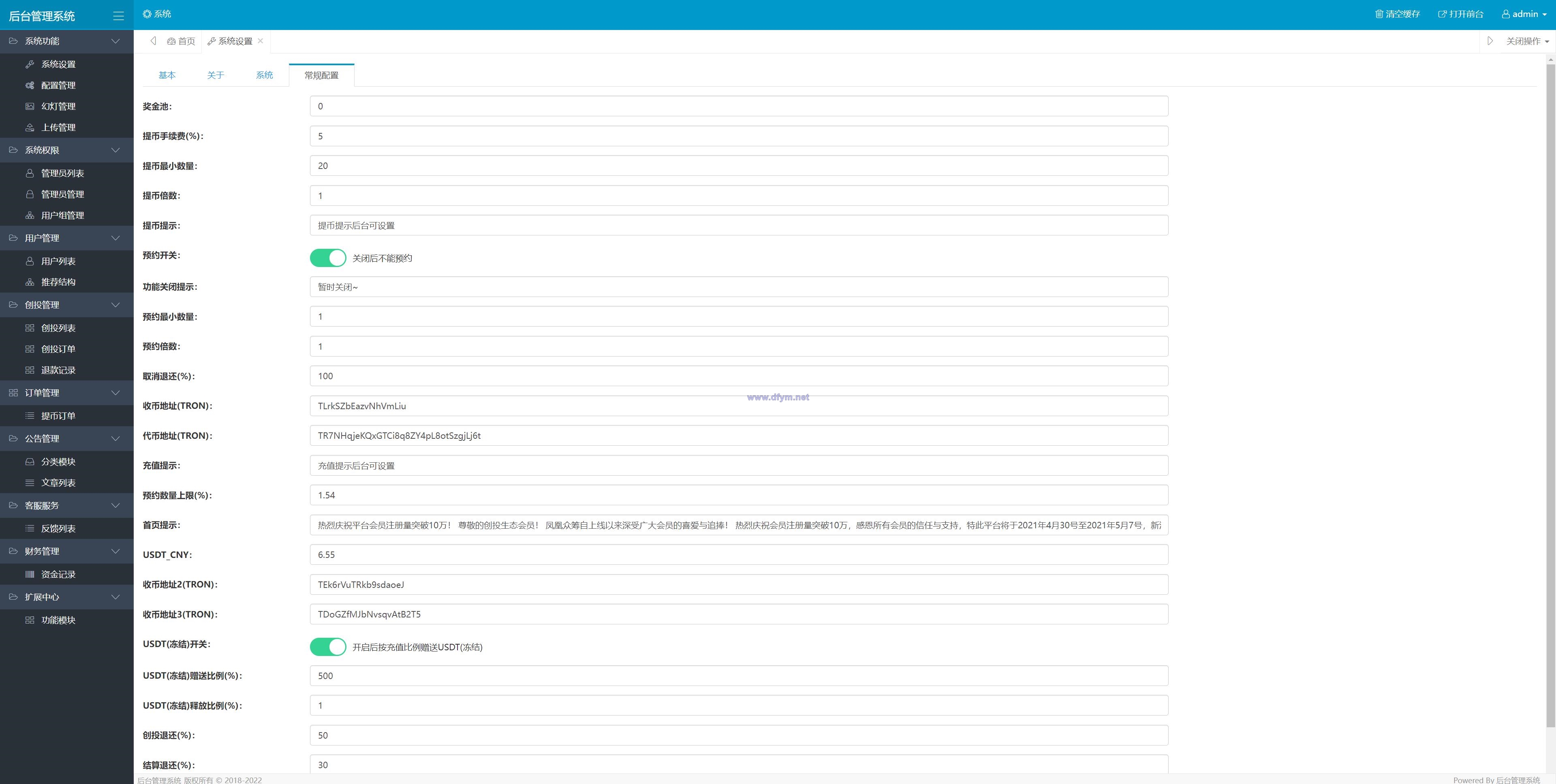The image size is (1556, 784).
Task: Select the 常规配置 tab
Action: point(321,75)
